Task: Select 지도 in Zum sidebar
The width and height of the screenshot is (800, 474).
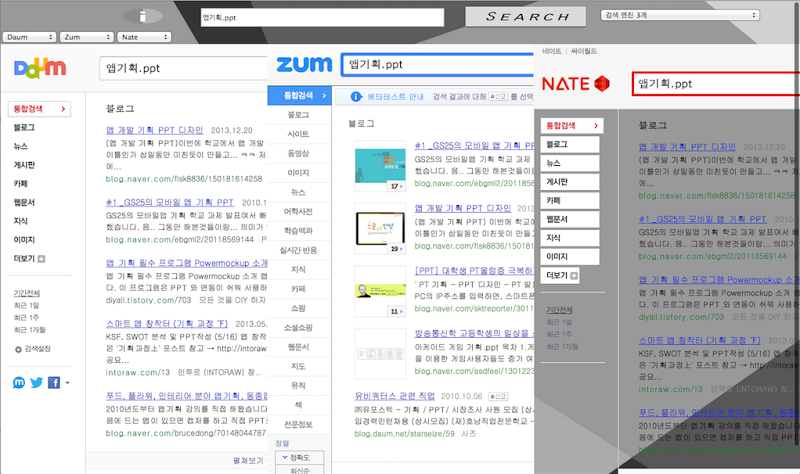Action: point(298,366)
